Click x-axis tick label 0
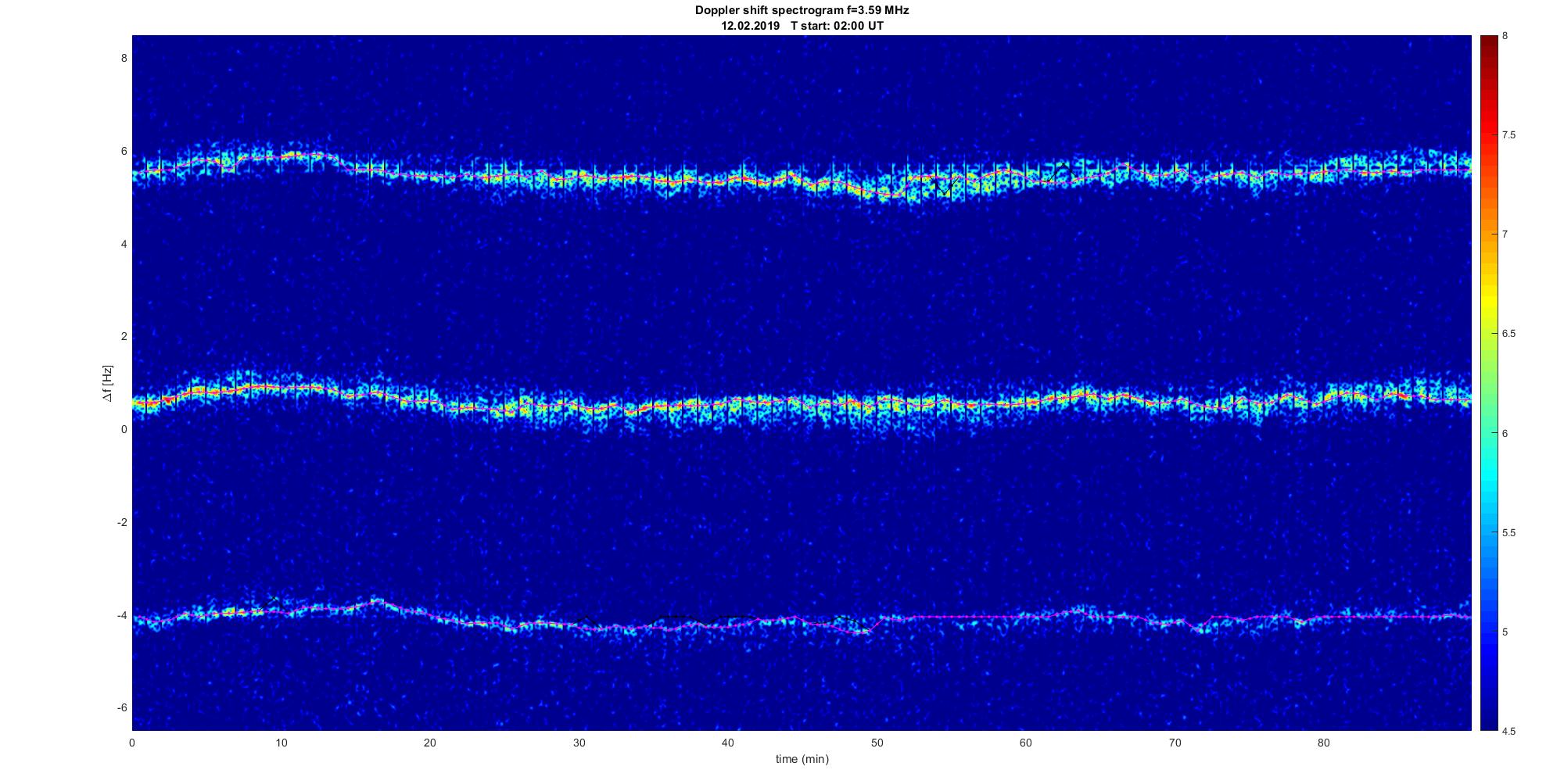 (132, 743)
